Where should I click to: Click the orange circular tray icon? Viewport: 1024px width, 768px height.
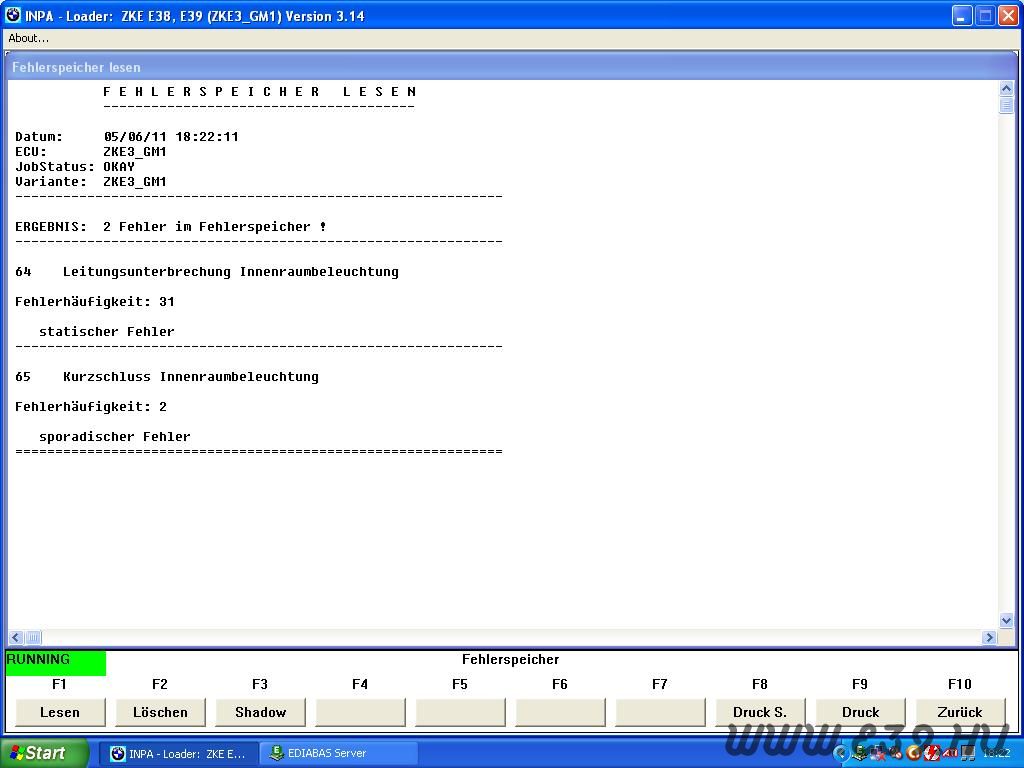(913, 753)
